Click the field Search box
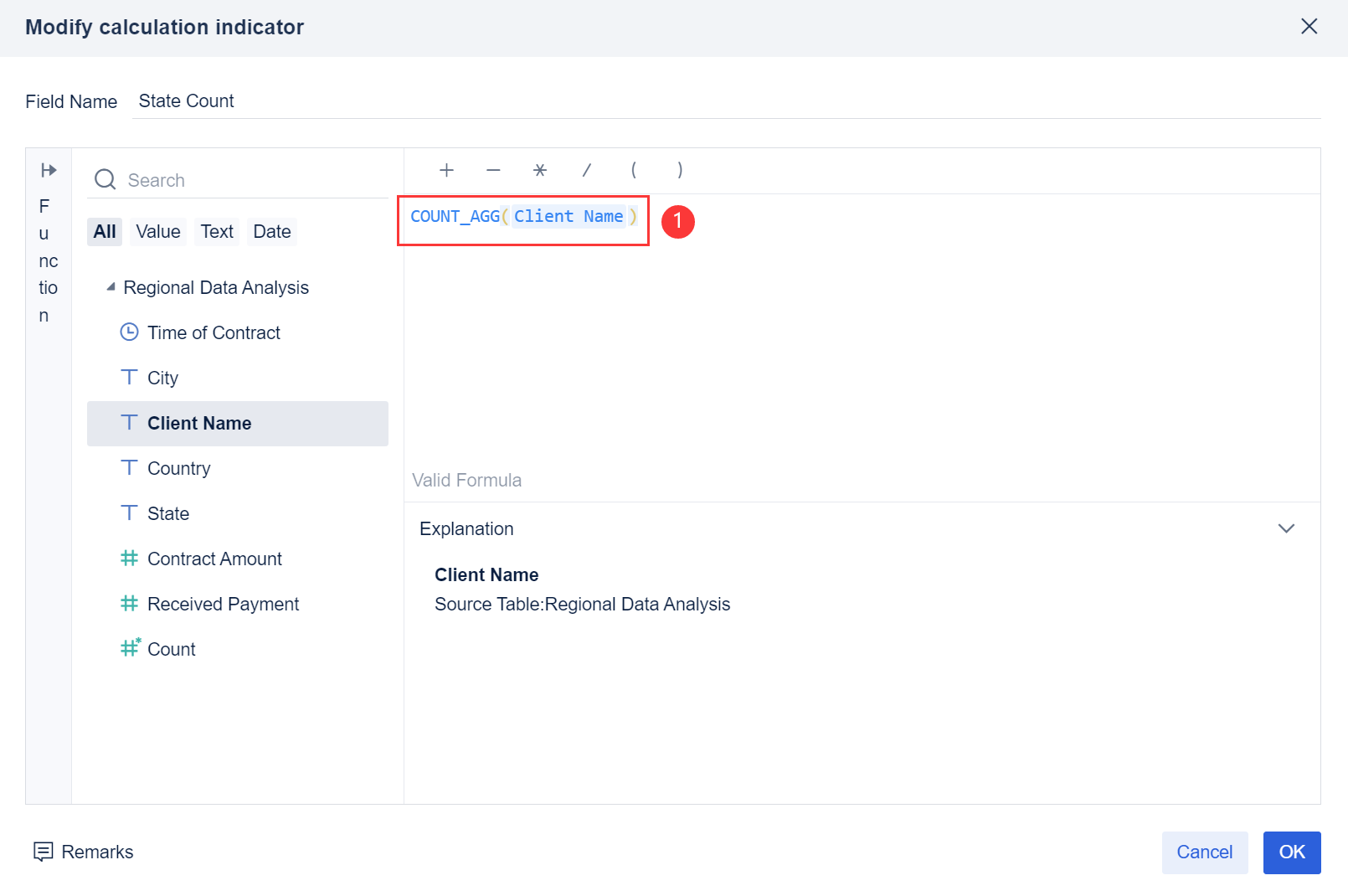1348x896 pixels. (x=251, y=180)
